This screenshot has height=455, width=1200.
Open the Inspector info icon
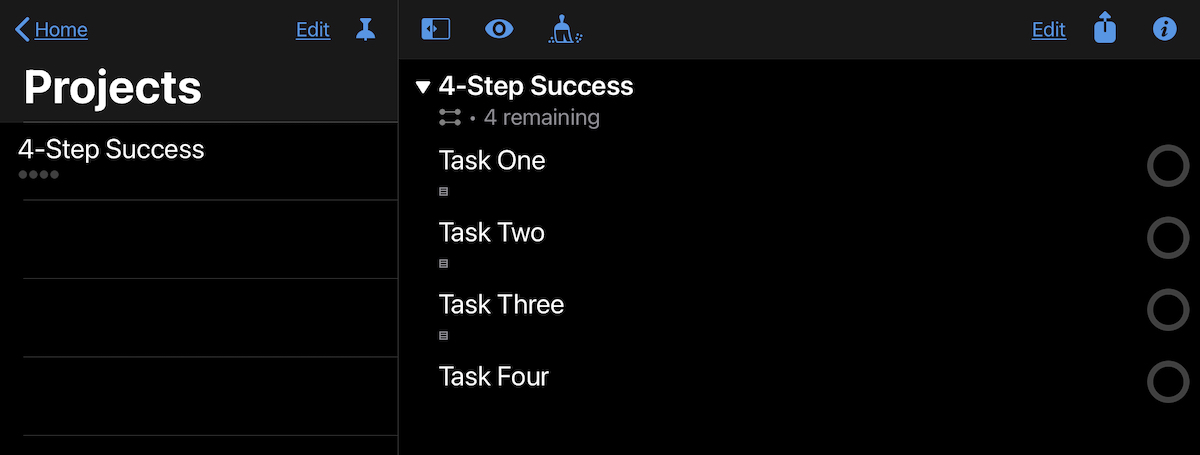coord(1164,30)
